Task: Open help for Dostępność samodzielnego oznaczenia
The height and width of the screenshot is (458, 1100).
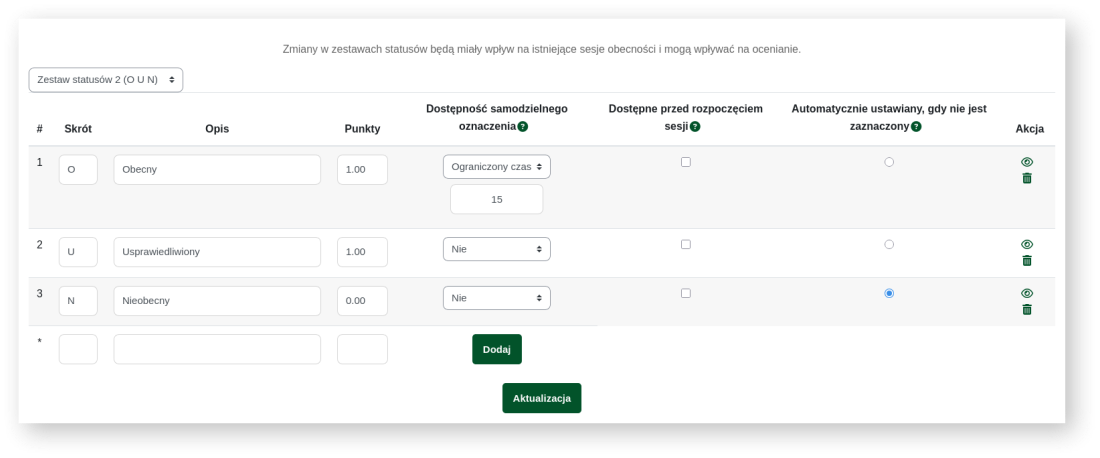Action: (x=523, y=127)
